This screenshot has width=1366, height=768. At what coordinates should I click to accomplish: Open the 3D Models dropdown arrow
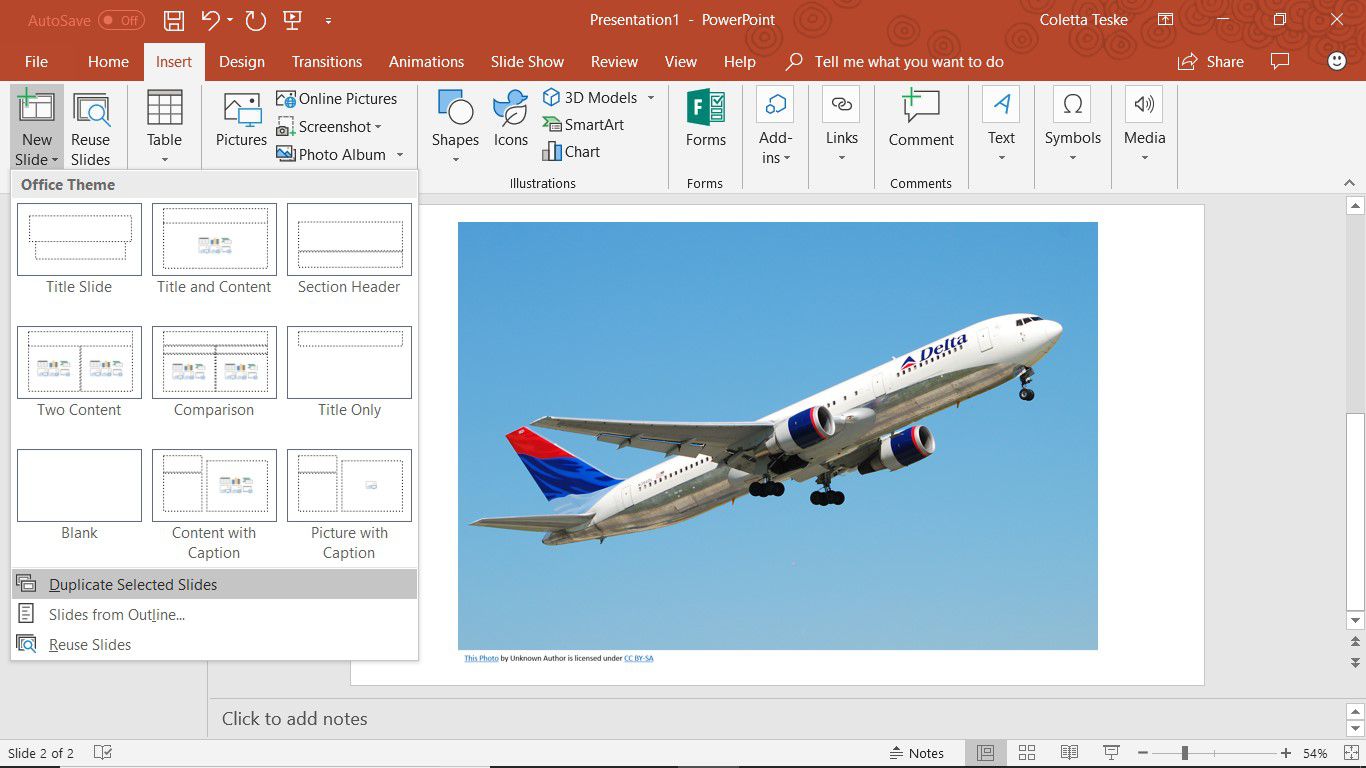click(651, 98)
